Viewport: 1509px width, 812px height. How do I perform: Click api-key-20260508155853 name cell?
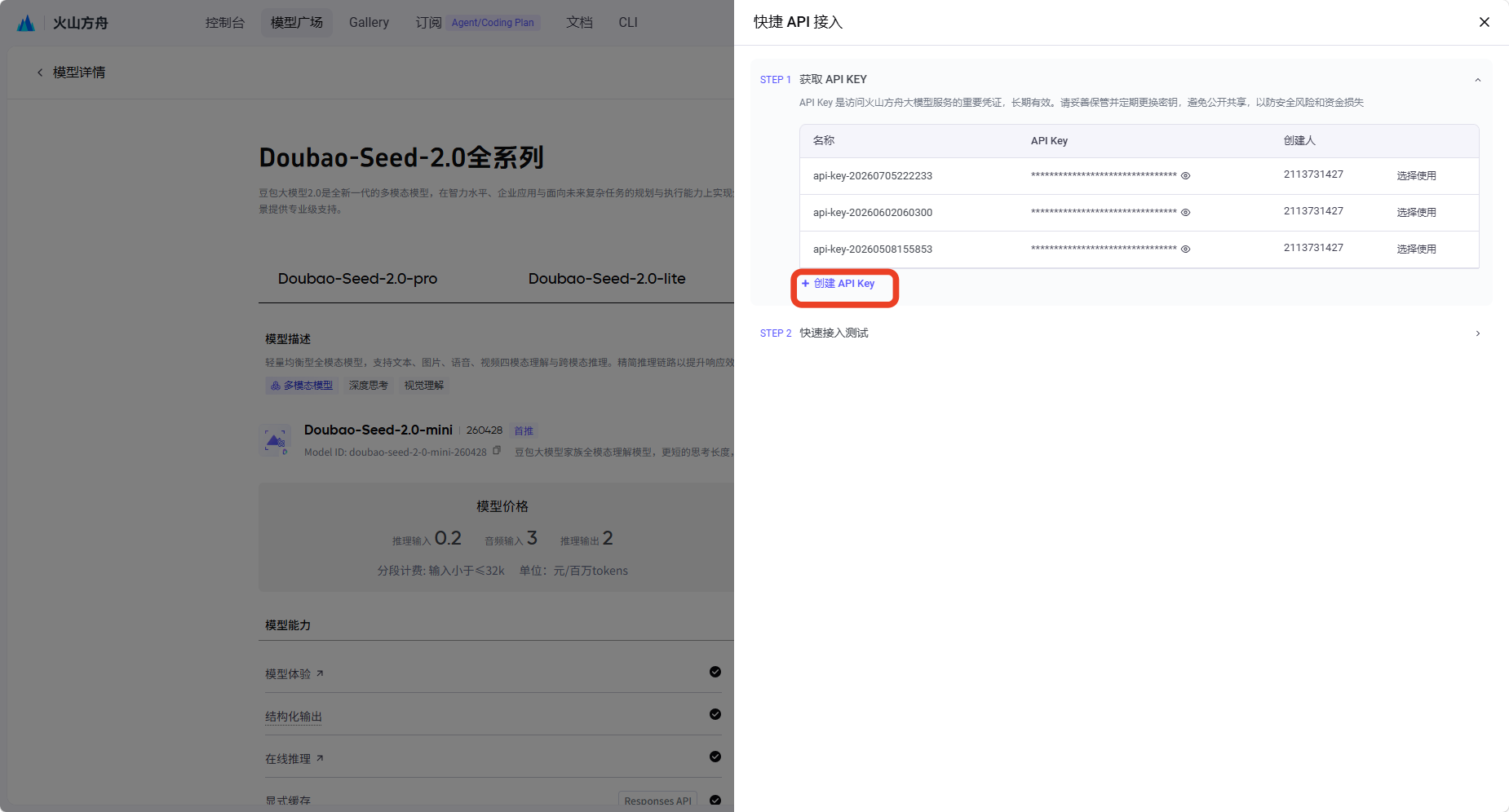(x=873, y=249)
